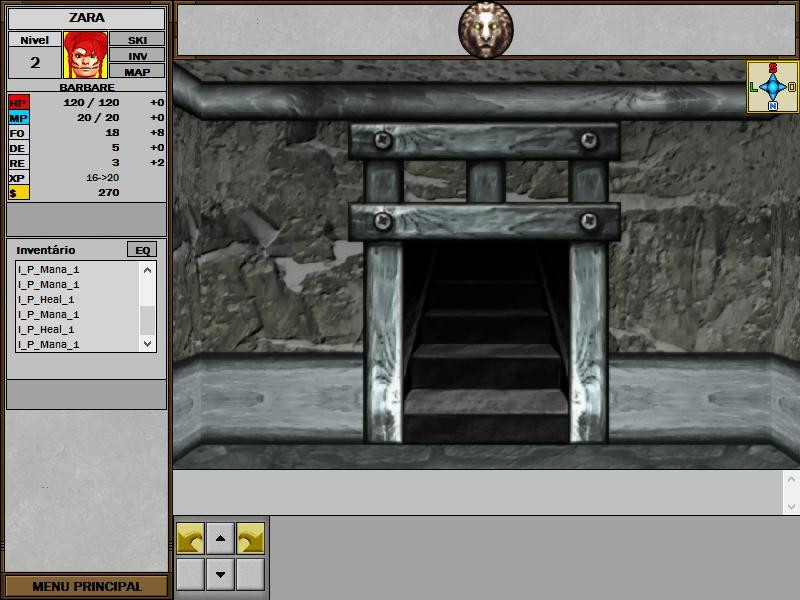This screenshot has height=600, width=800.
Task: Click the level value 2
Action: [x=35, y=63]
